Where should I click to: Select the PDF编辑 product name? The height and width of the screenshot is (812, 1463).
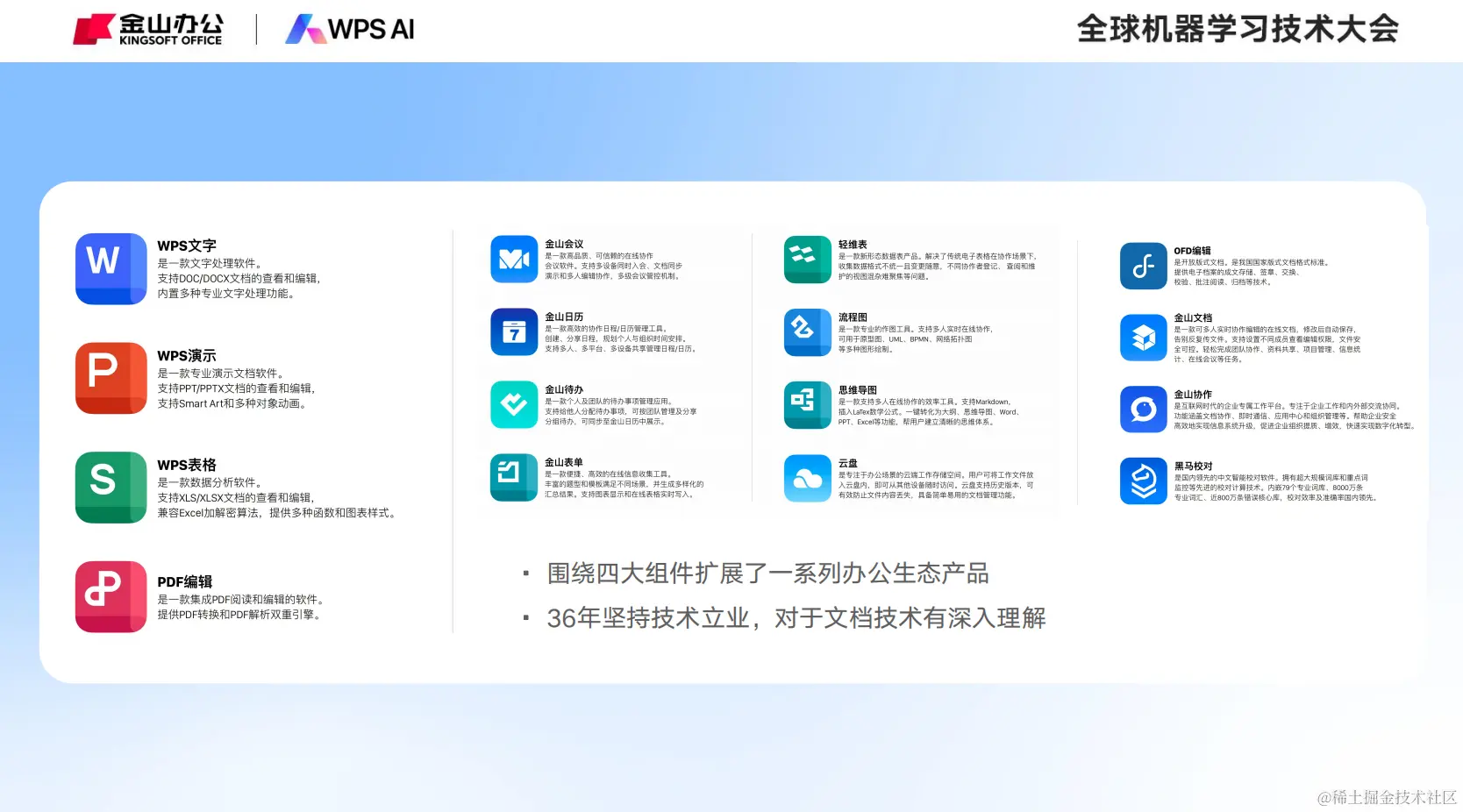(185, 581)
